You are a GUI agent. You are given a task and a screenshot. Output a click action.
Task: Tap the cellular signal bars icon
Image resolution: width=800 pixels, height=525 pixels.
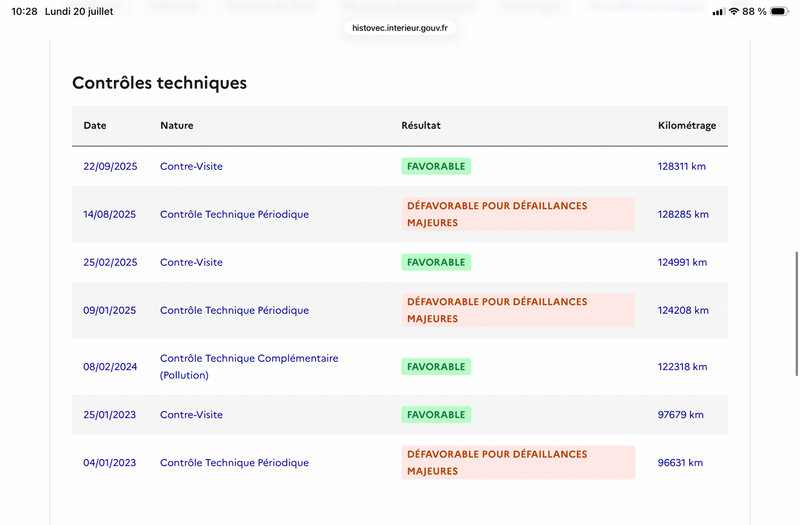point(718,12)
